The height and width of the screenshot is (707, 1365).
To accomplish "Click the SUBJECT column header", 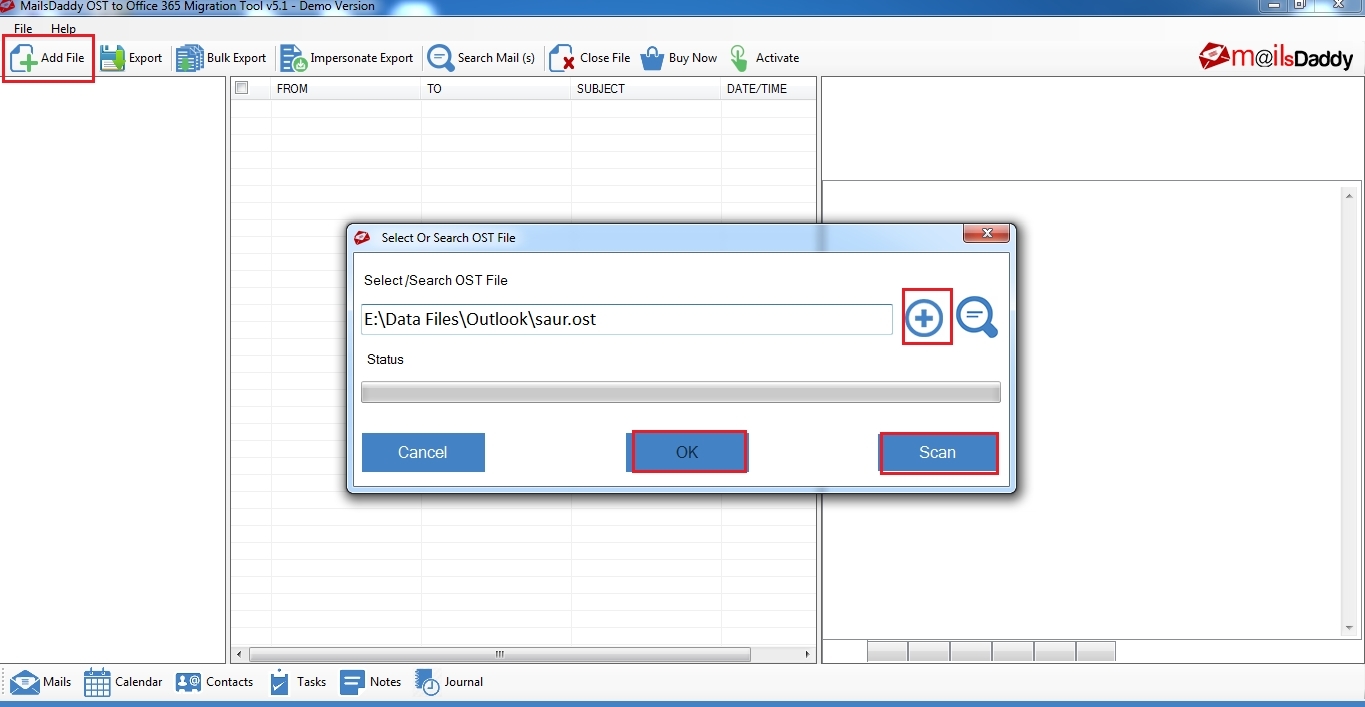I will coord(646,89).
